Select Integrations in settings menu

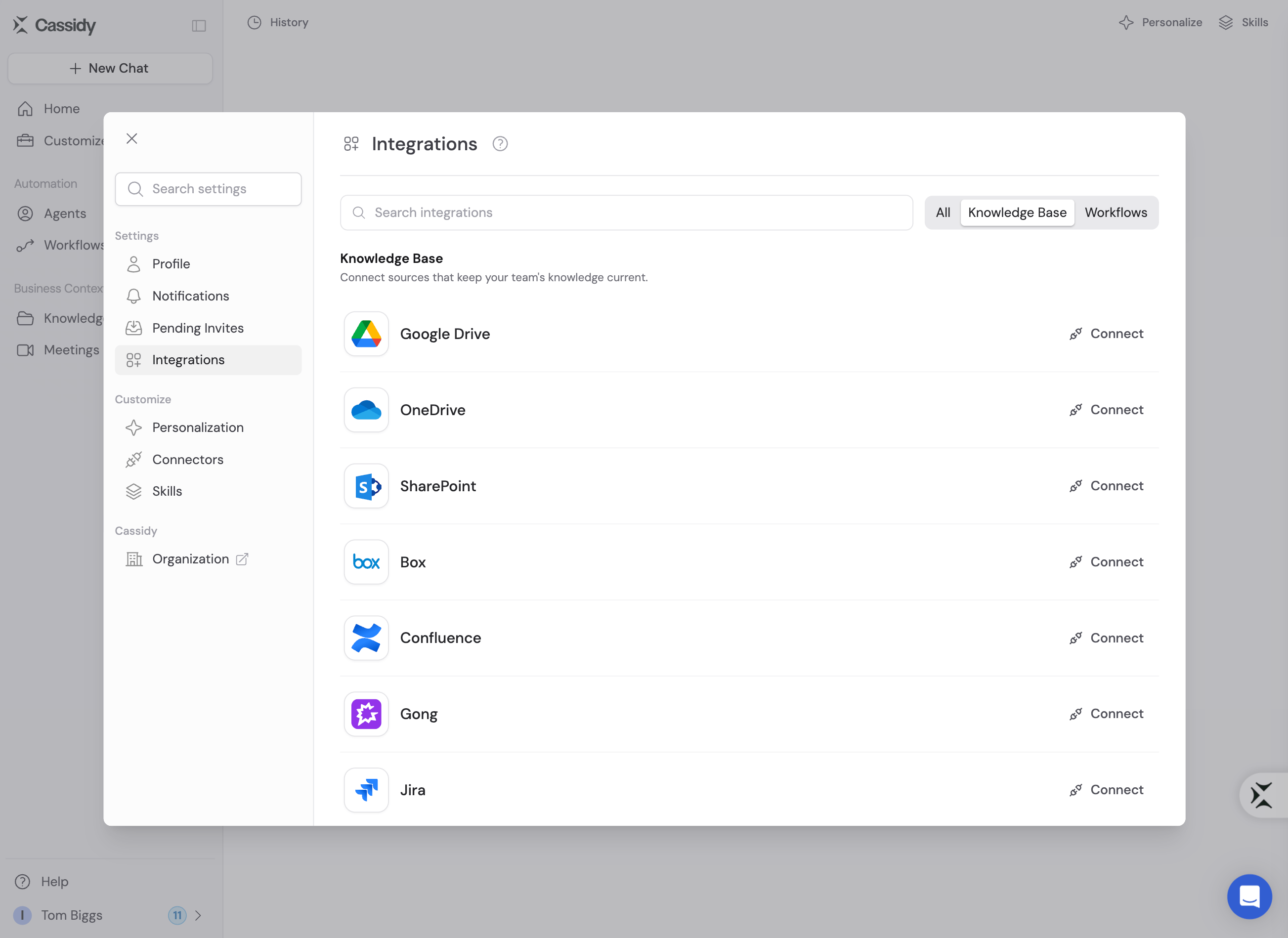(x=208, y=360)
